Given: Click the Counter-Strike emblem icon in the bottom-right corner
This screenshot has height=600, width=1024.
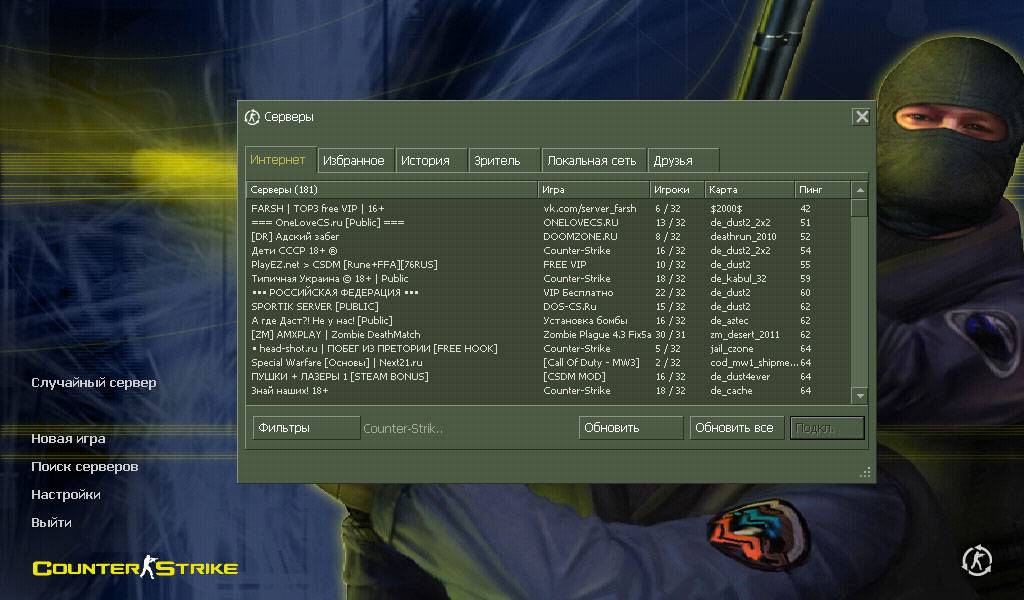Looking at the screenshot, I should click(x=976, y=560).
